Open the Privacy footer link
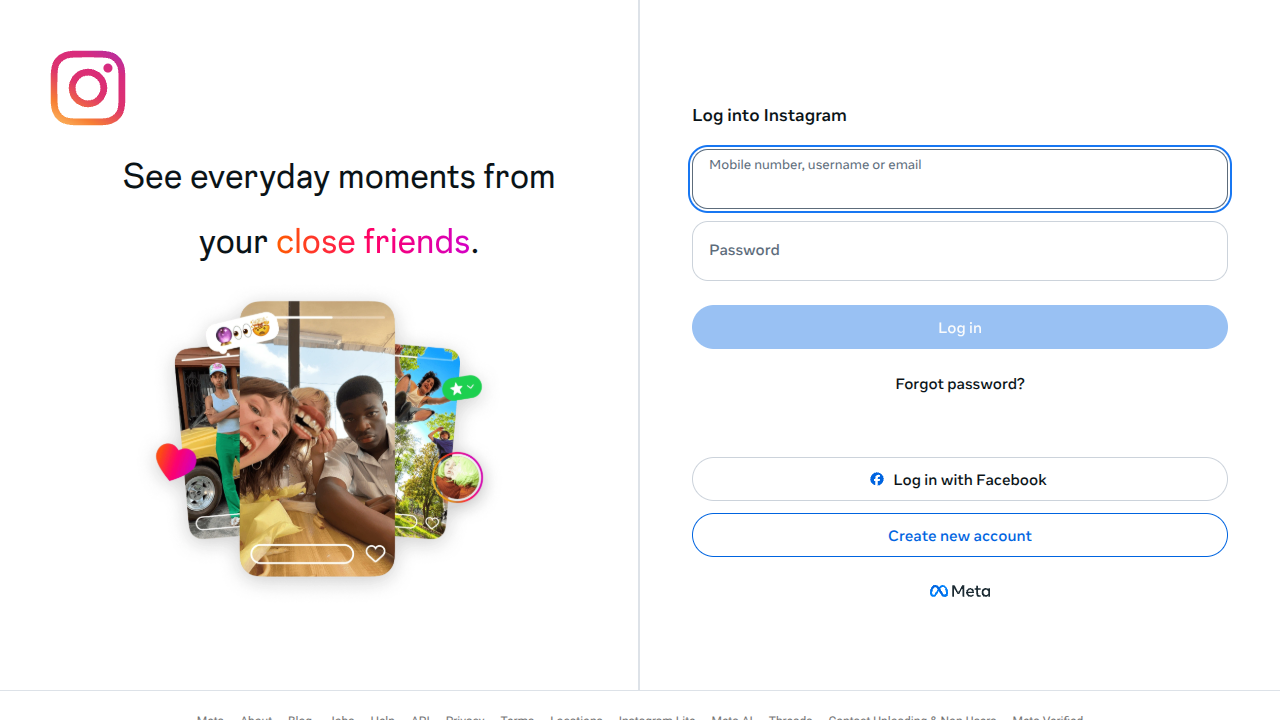 coord(464,718)
